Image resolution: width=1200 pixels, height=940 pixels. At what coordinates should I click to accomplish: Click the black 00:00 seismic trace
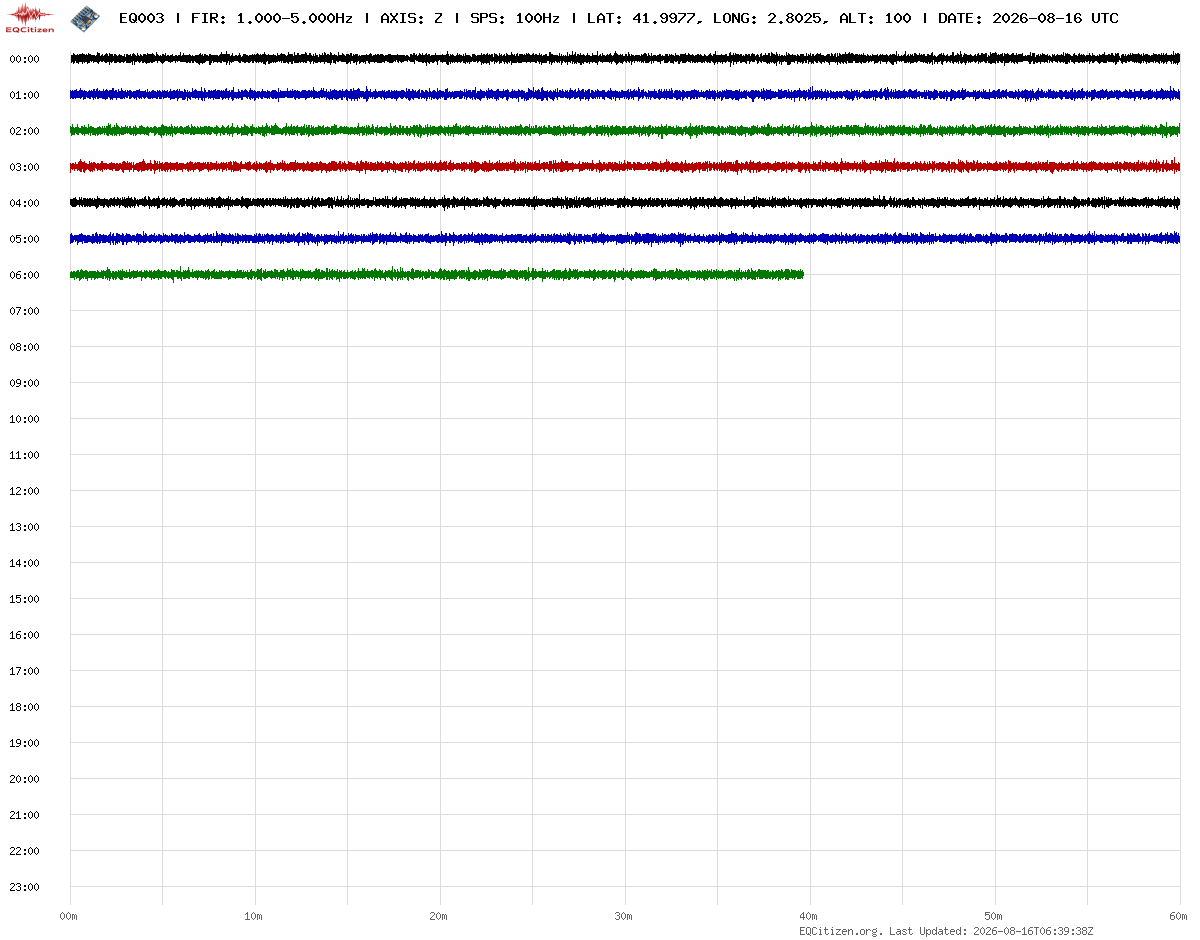pyautogui.click(x=625, y=59)
